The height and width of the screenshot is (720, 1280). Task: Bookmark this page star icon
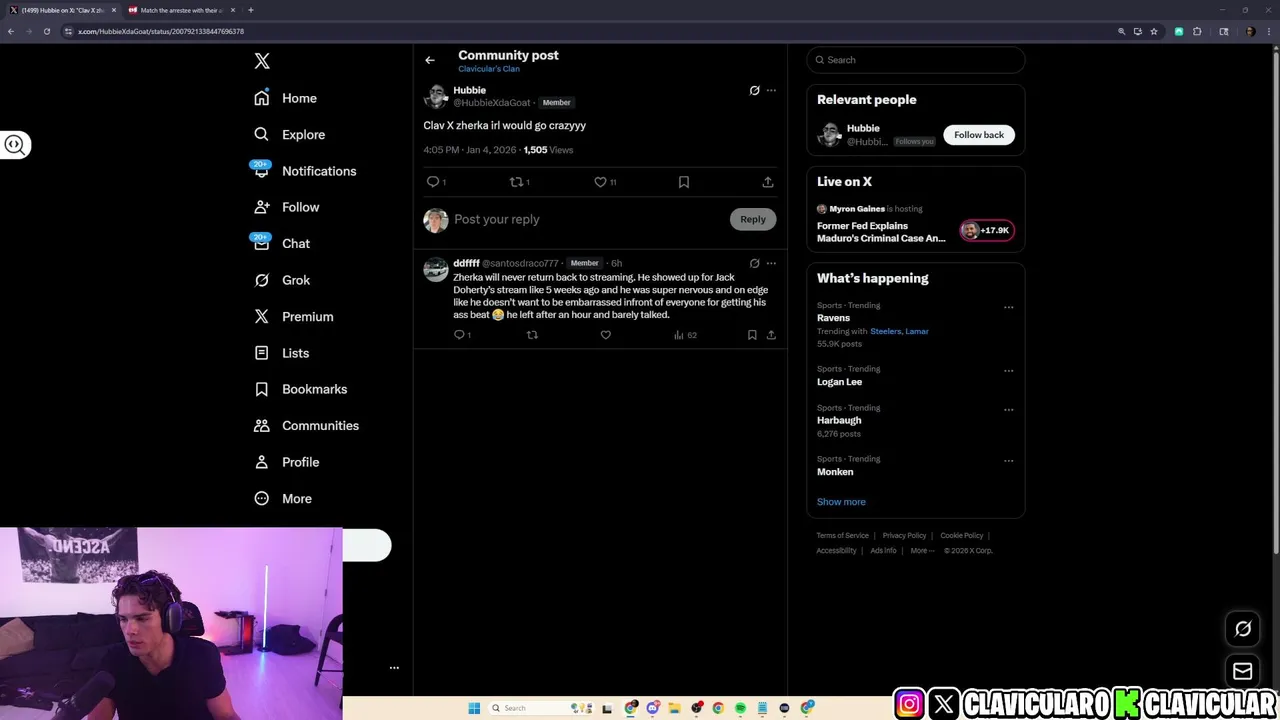(1154, 31)
